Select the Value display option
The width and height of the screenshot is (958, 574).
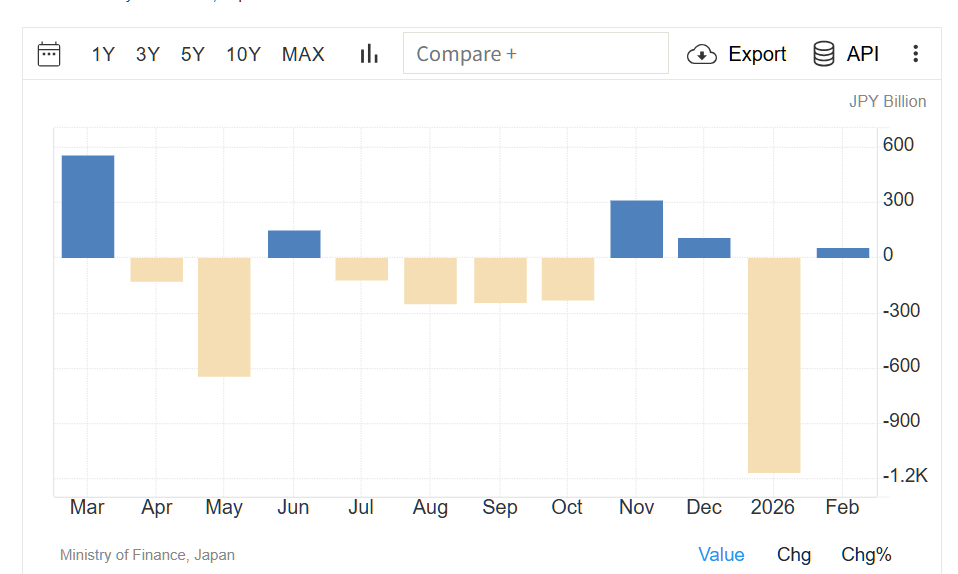[x=721, y=554]
